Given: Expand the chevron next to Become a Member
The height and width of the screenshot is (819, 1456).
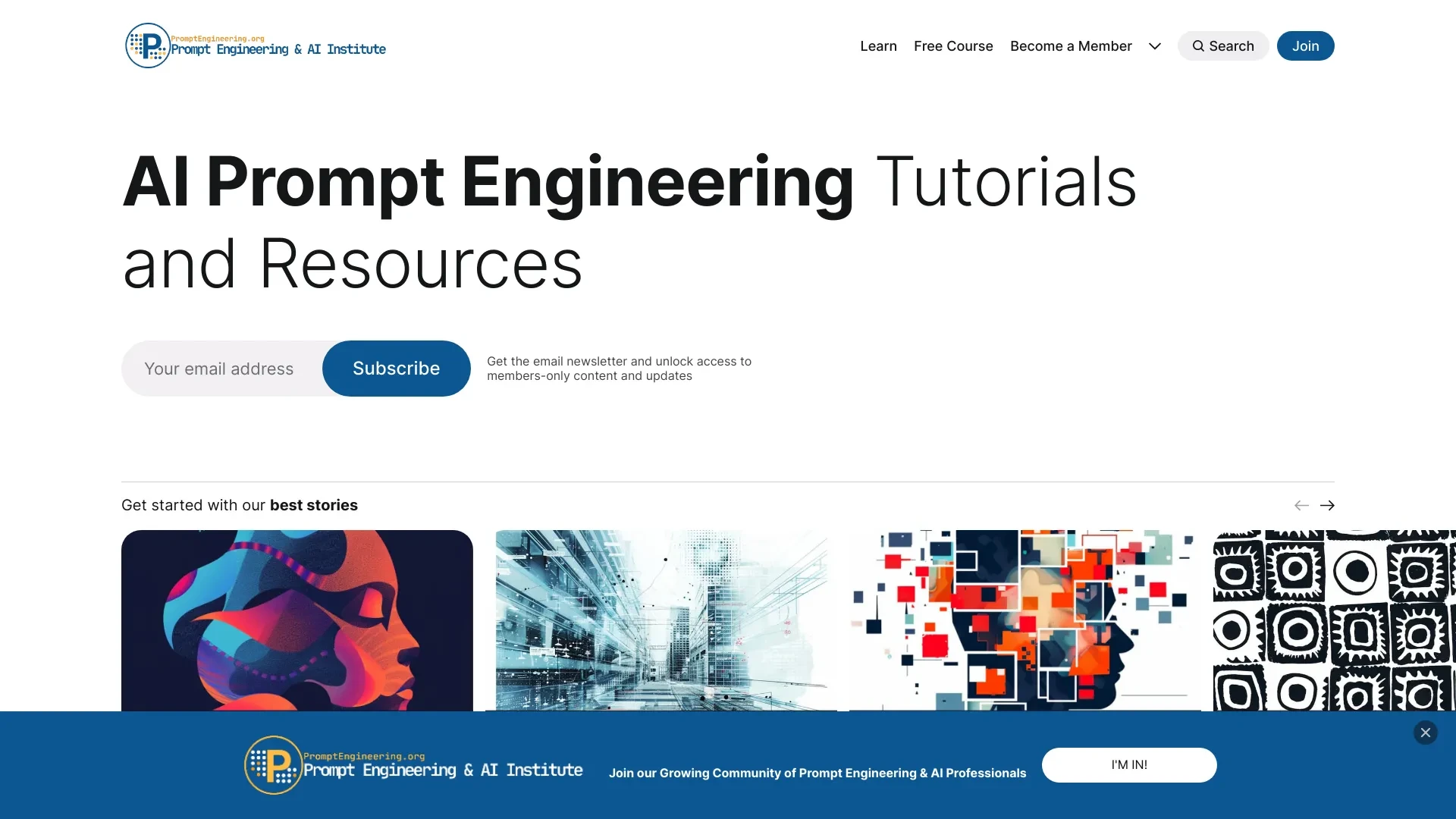Looking at the screenshot, I should tap(1155, 46).
